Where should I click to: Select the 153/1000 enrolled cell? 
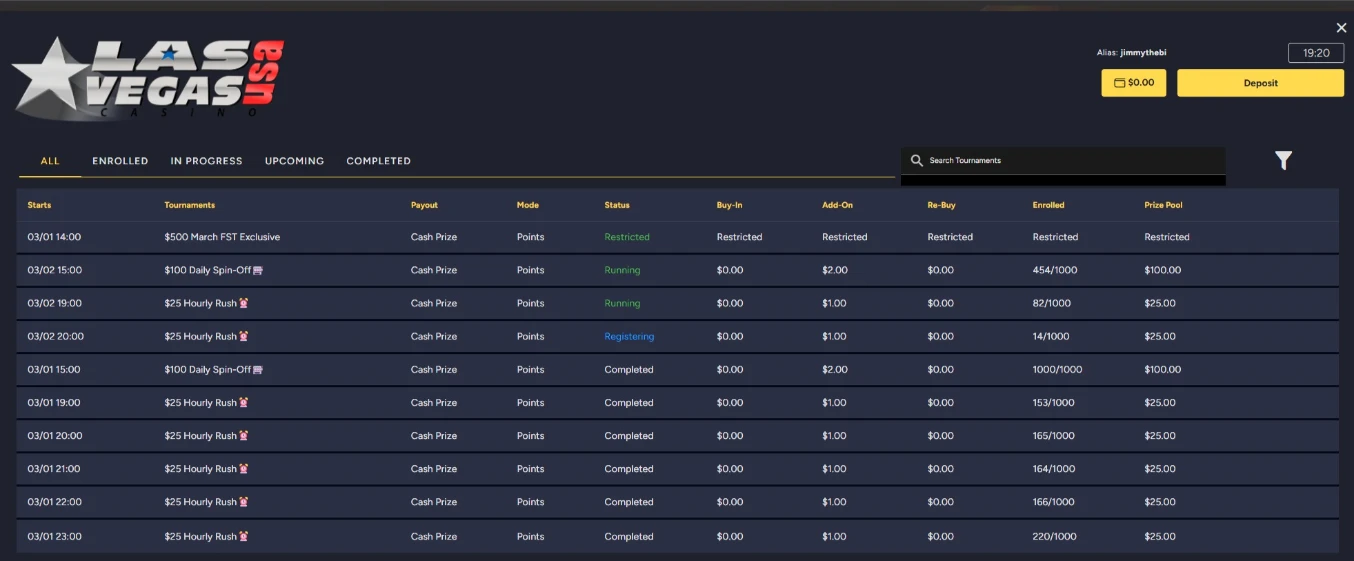1054,402
